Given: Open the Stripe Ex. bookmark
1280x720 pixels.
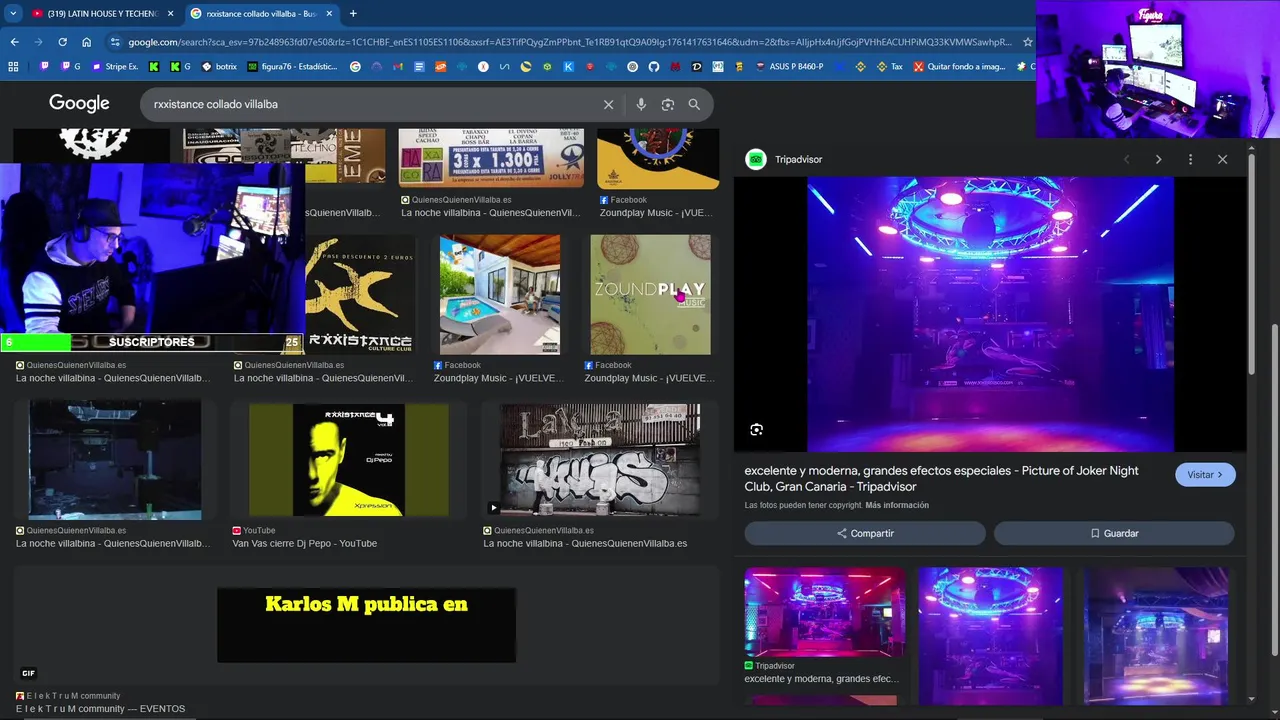Looking at the screenshot, I should 115,67.
